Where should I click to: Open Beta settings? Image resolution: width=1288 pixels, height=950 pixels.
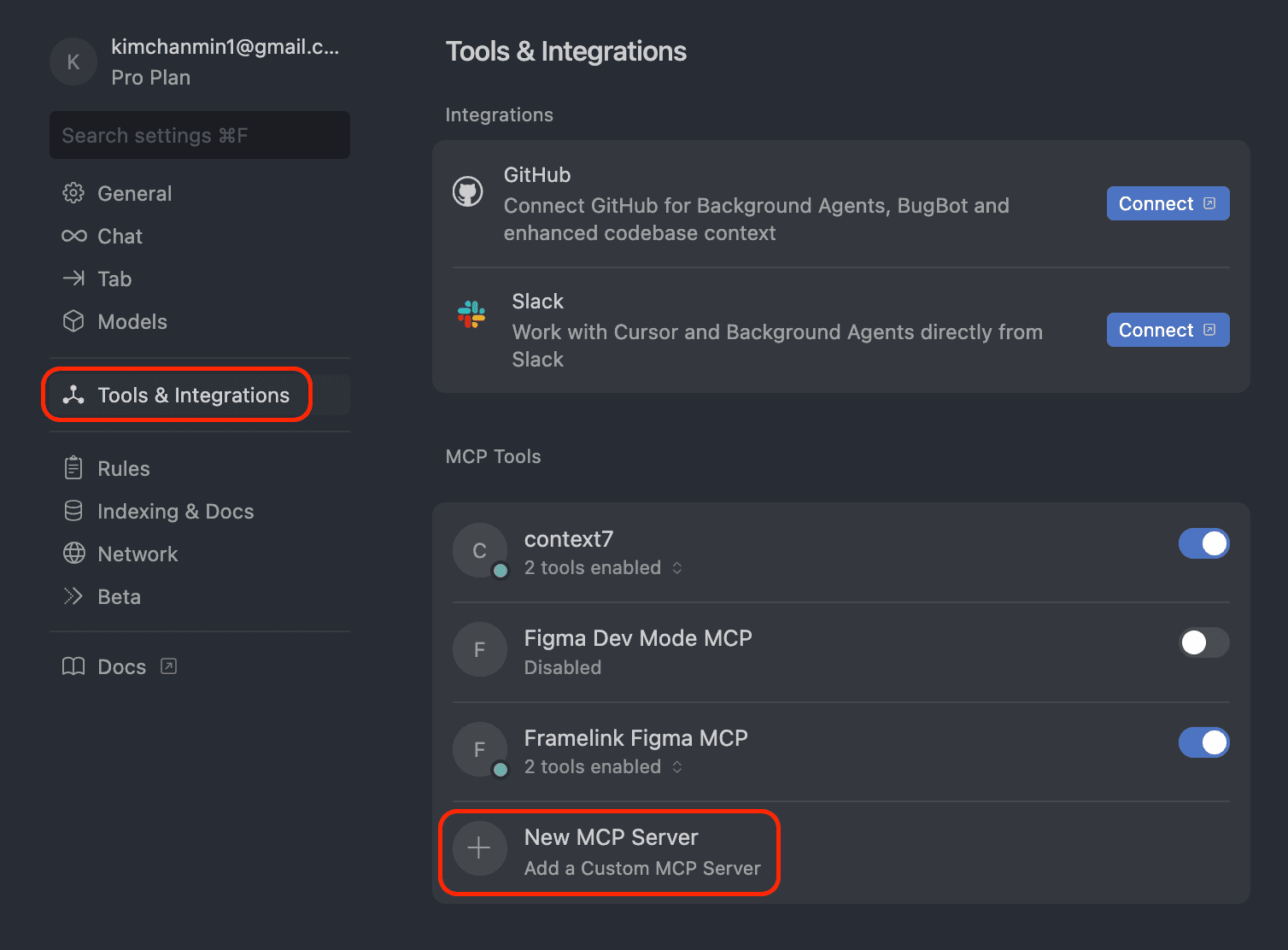tap(200, 596)
